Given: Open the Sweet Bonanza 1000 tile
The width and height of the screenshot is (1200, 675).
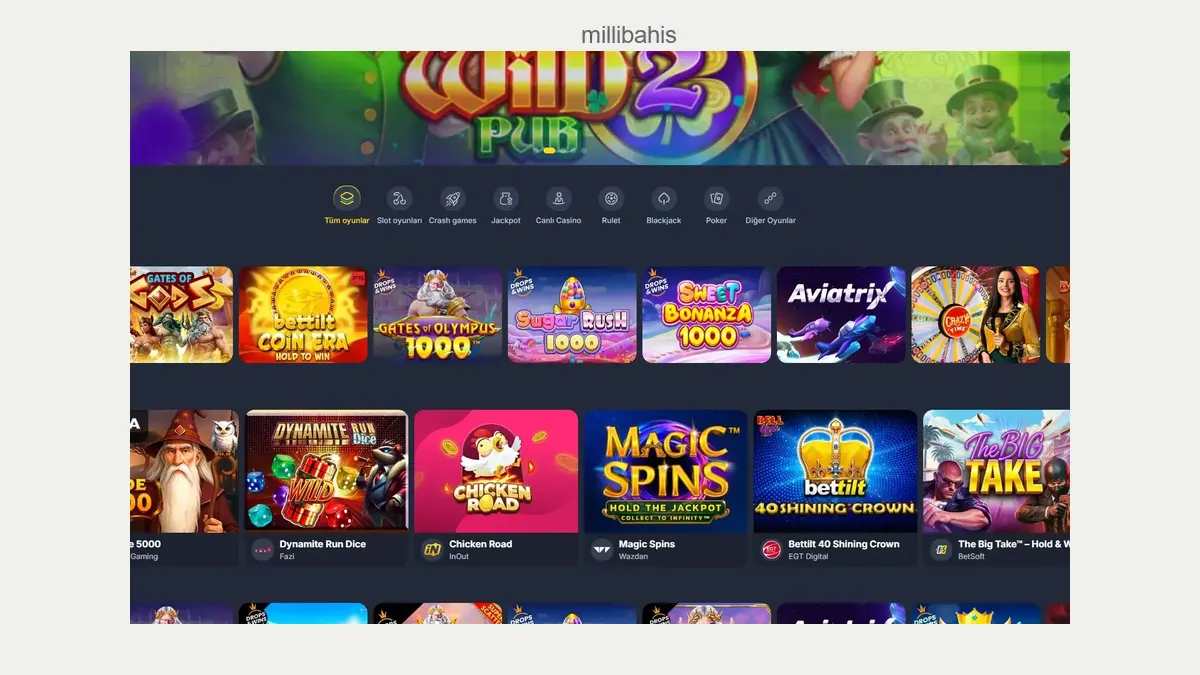Looking at the screenshot, I should [x=707, y=314].
